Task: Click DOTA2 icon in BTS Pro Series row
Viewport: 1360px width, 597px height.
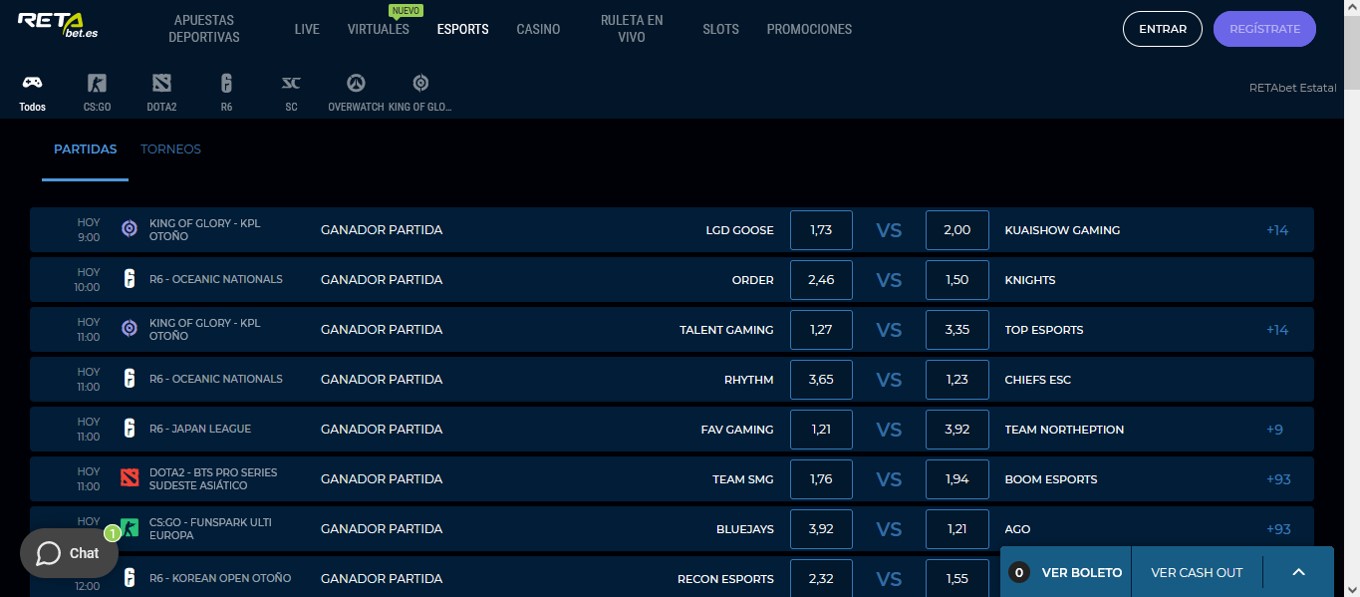Action: [x=129, y=478]
